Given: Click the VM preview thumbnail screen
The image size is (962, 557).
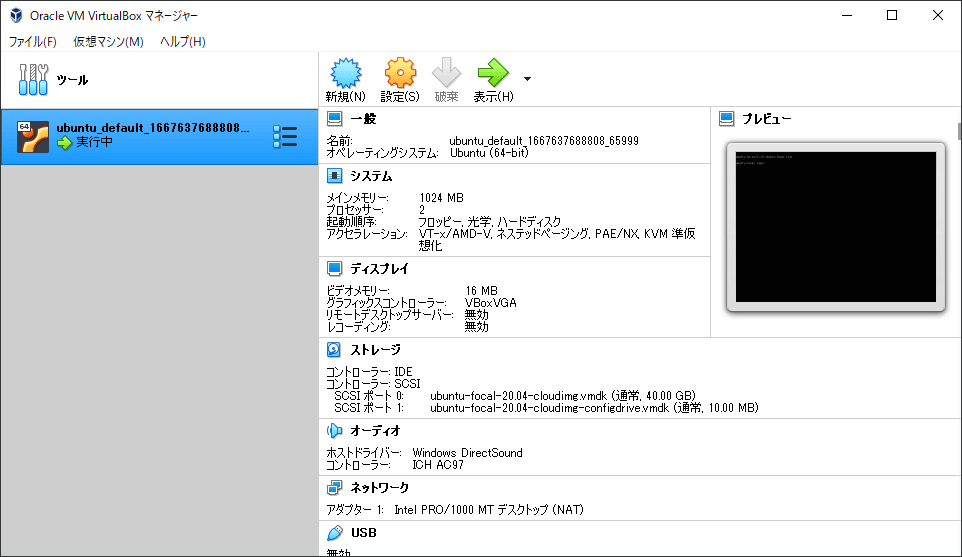Looking at the screenshot, I should pos(836,227).
